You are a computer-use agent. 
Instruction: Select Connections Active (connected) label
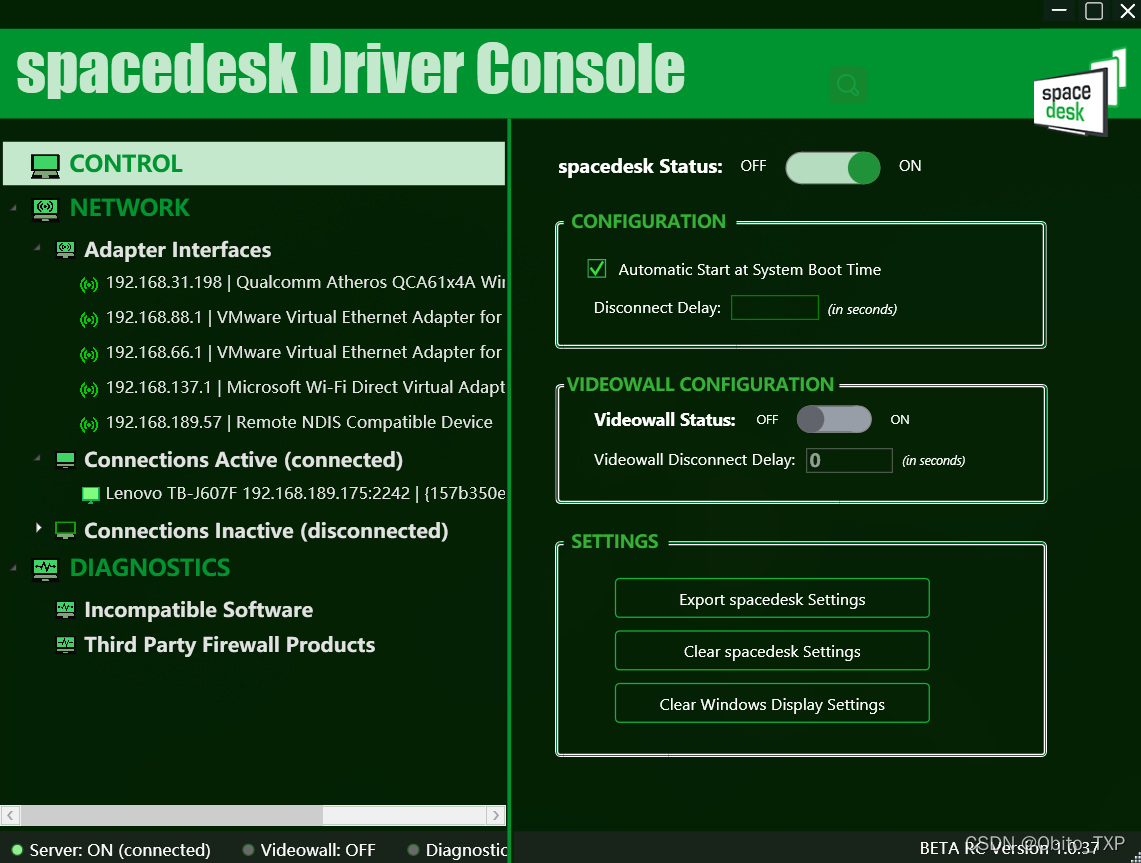(244, 460)
